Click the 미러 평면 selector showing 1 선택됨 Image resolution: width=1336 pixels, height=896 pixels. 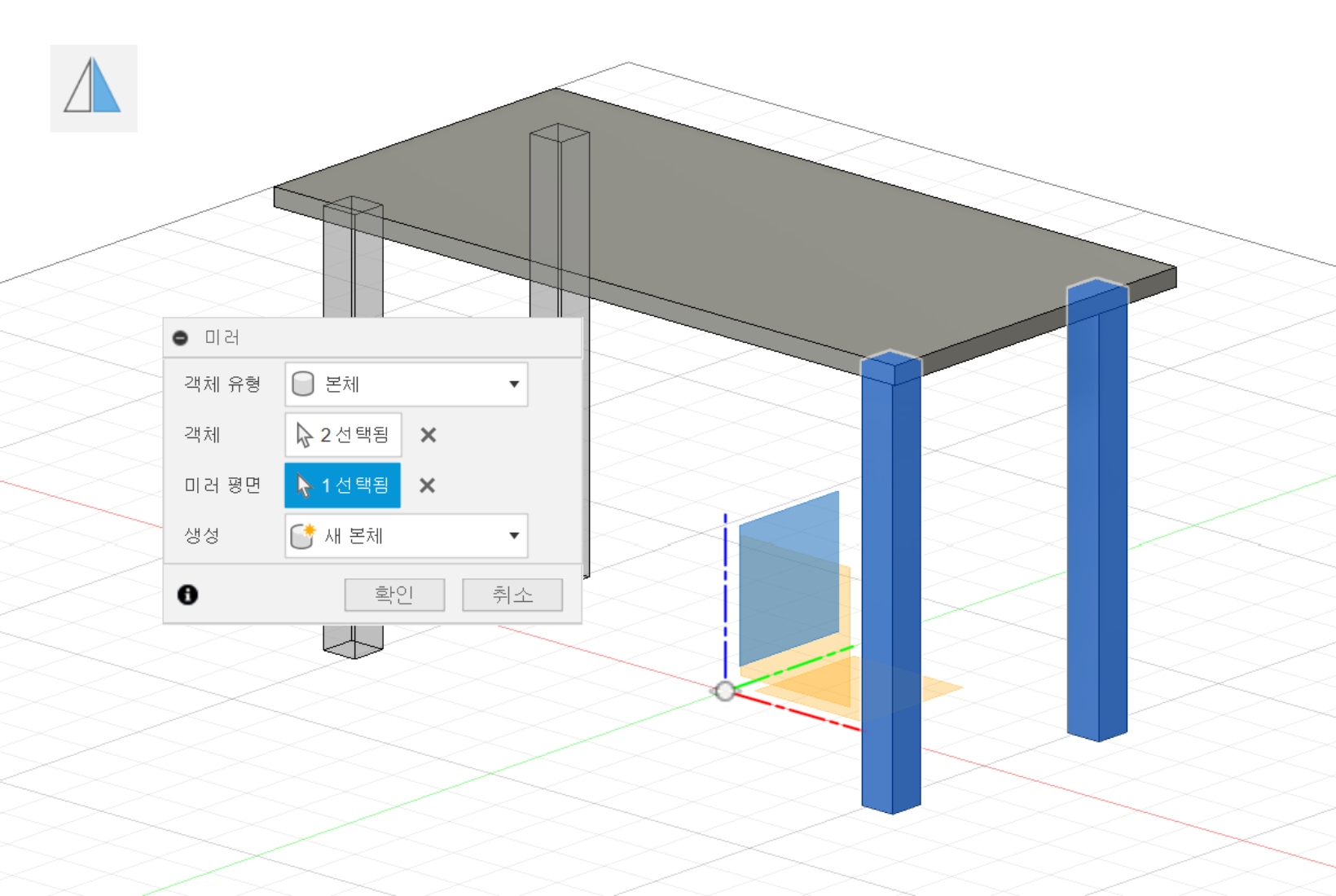click(343, 485)
